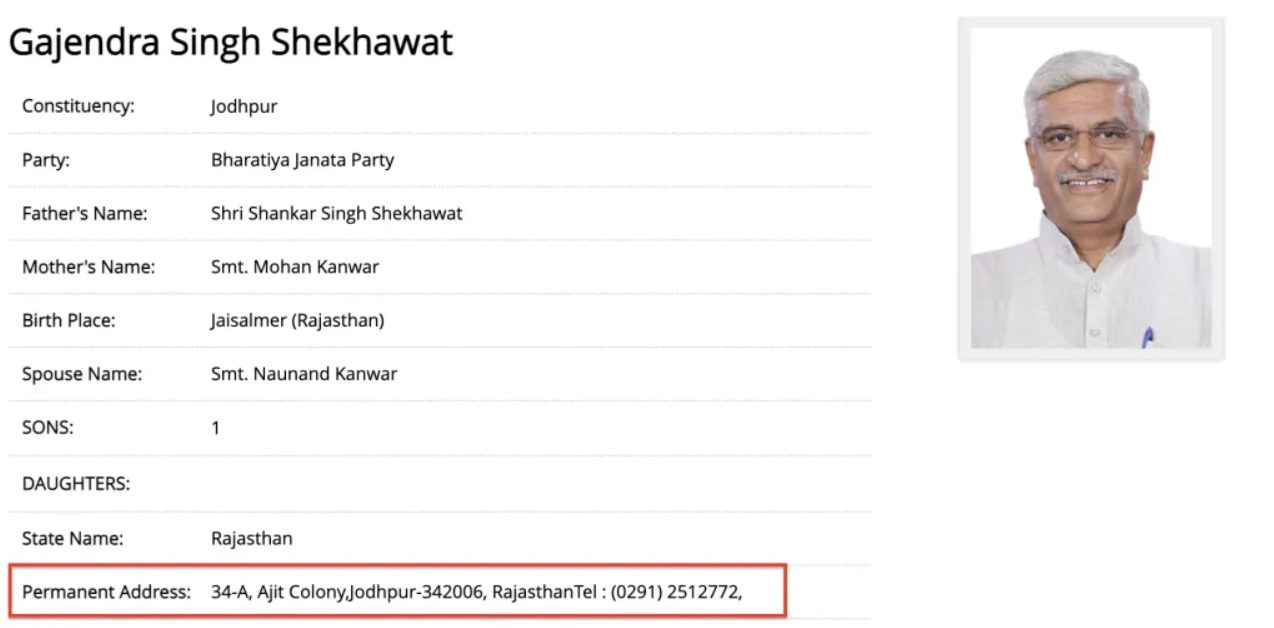Viewport: 1274px width, 628px height.
Task: Select the 34-A, Ajit Colony address text
Action: pyautogui.click(x=278, y=592)
